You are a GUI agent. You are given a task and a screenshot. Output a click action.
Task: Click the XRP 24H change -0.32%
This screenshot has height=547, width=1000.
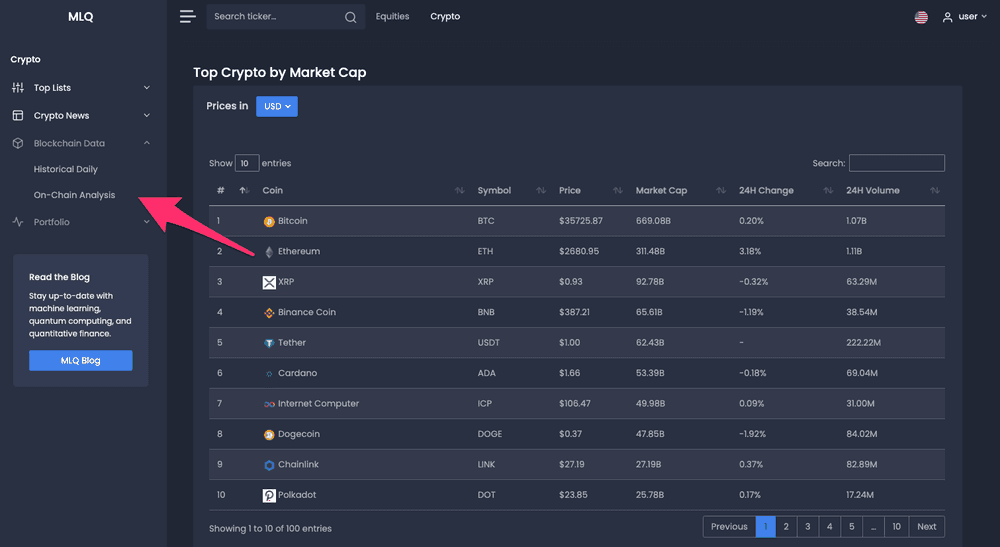coord(754,282)
